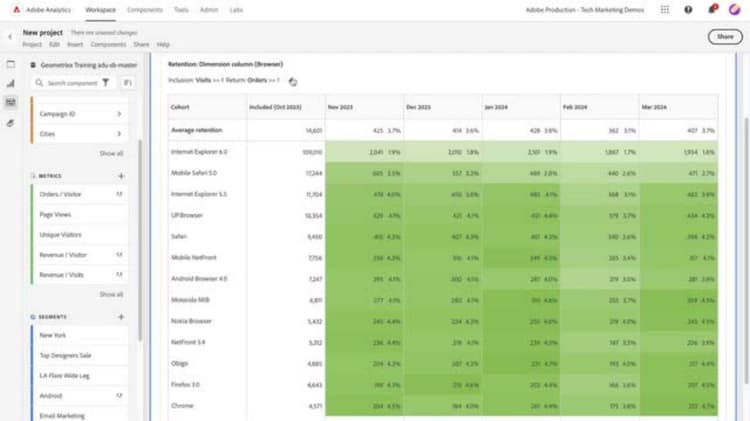Open the Share menu in project menu bar
Screen dimensions: 750x421
[141, 44]
